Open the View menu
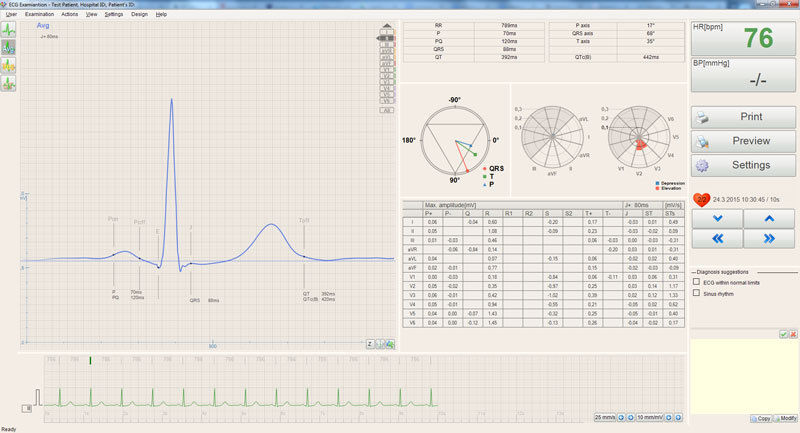Viewport: 800px width, 433px height. pyautogui.click(x=91, y=14)
